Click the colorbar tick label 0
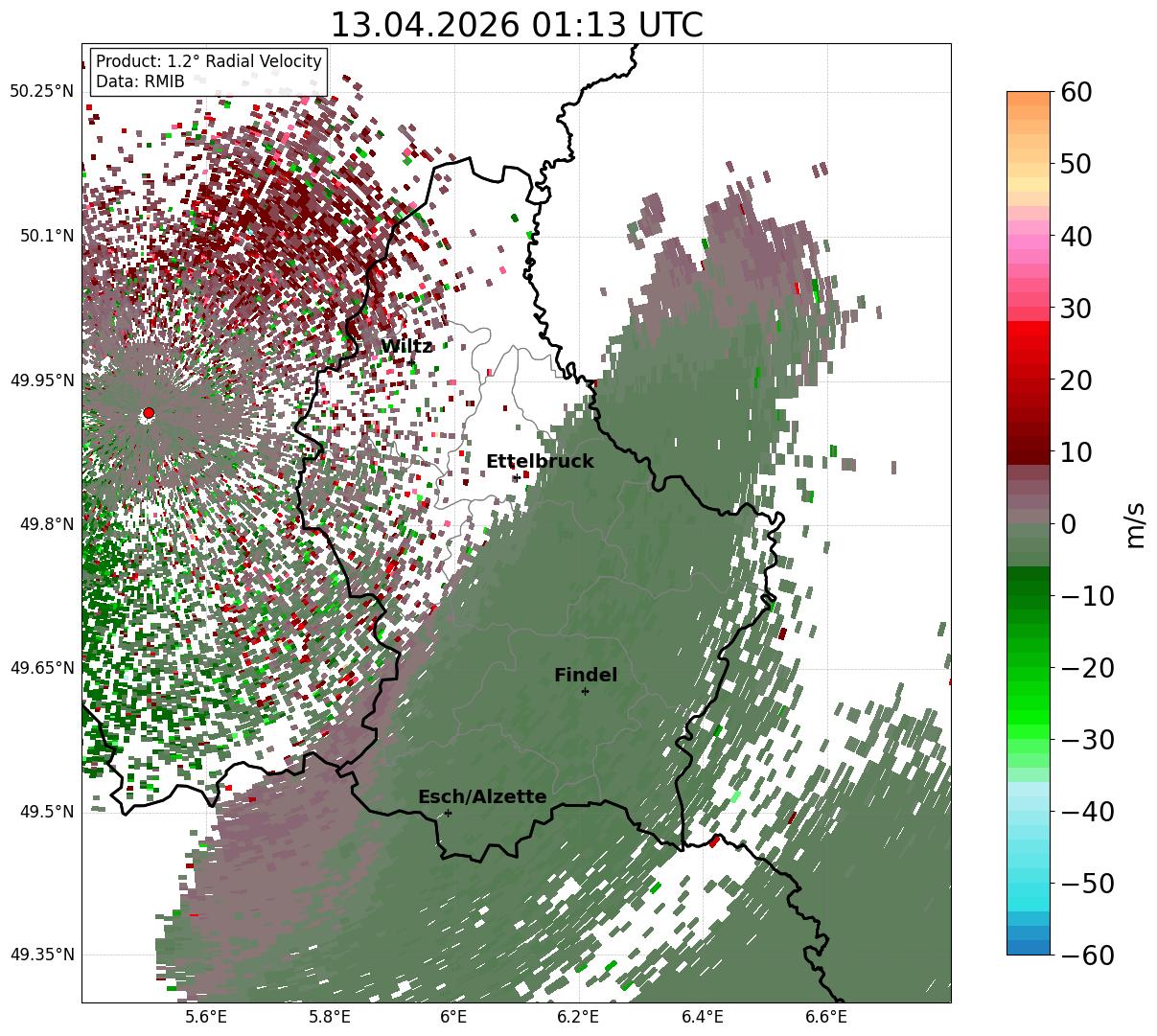The height and width of the screenshot is (1036, 1157). [1068, 524]
